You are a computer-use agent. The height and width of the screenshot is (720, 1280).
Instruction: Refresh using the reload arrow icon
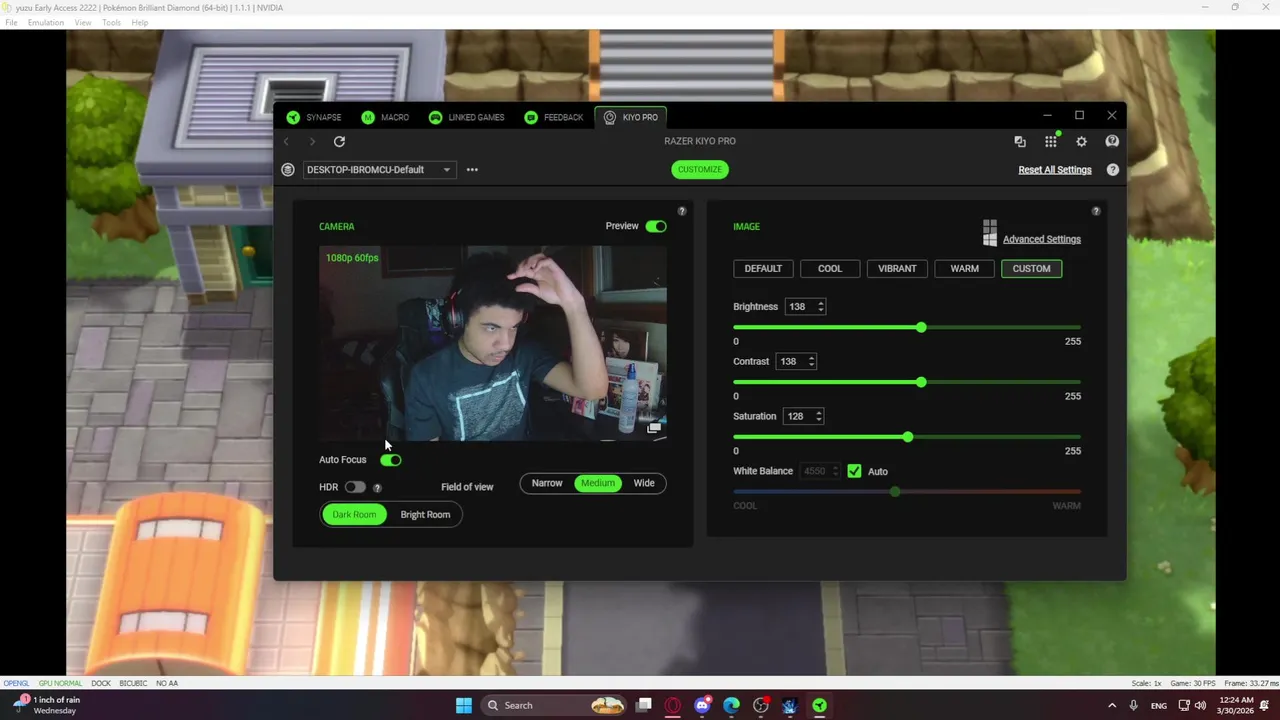pos(339,142)
